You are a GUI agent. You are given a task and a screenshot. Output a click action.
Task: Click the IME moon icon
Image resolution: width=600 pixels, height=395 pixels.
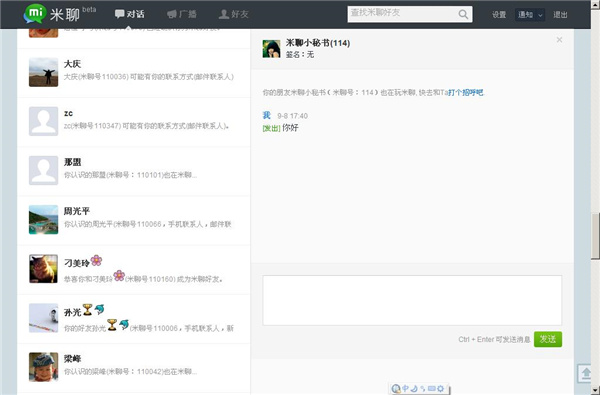coord(414,388)
